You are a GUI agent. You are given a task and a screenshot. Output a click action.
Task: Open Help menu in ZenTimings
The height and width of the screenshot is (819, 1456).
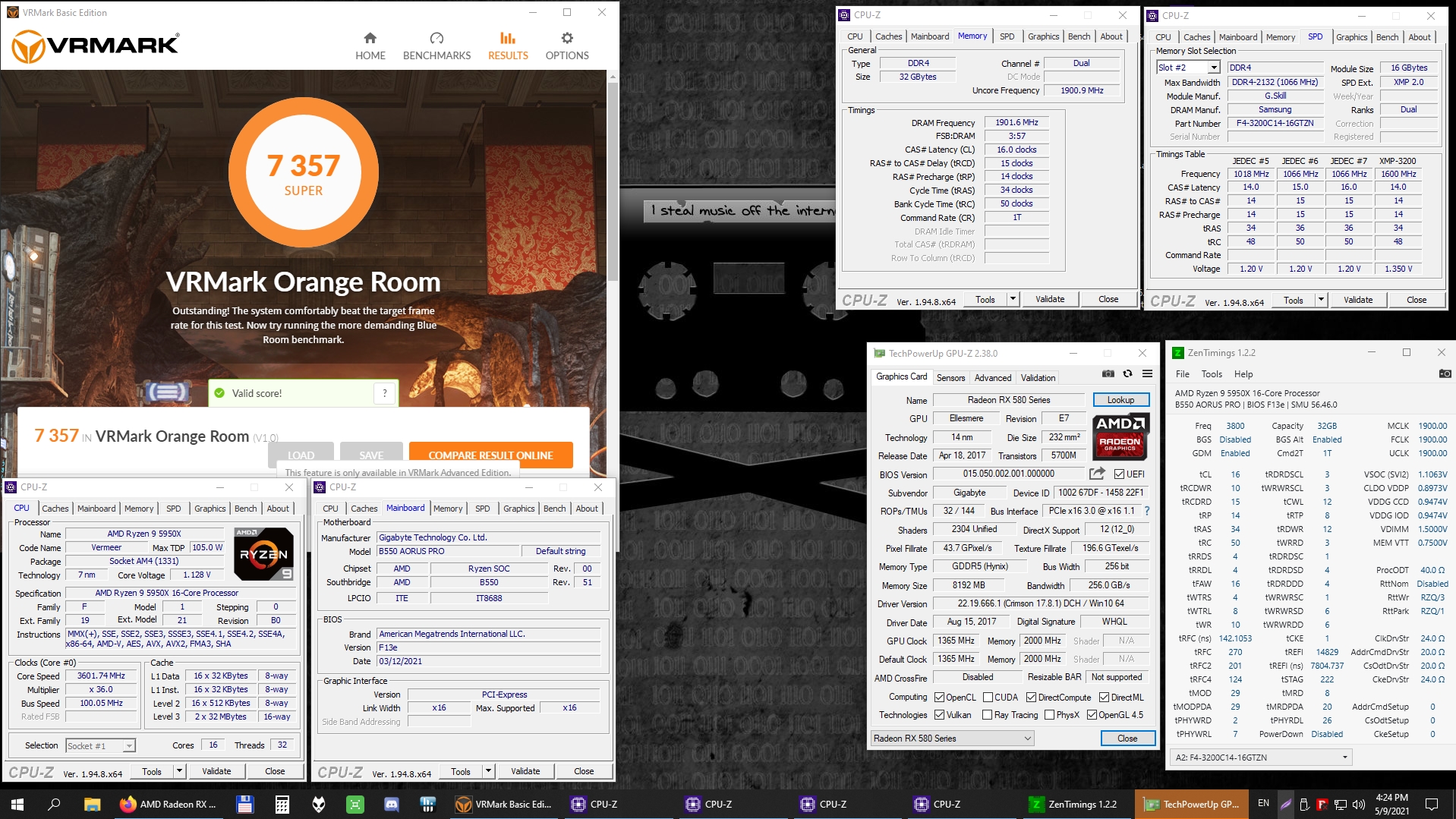[x=1243, y=374]
